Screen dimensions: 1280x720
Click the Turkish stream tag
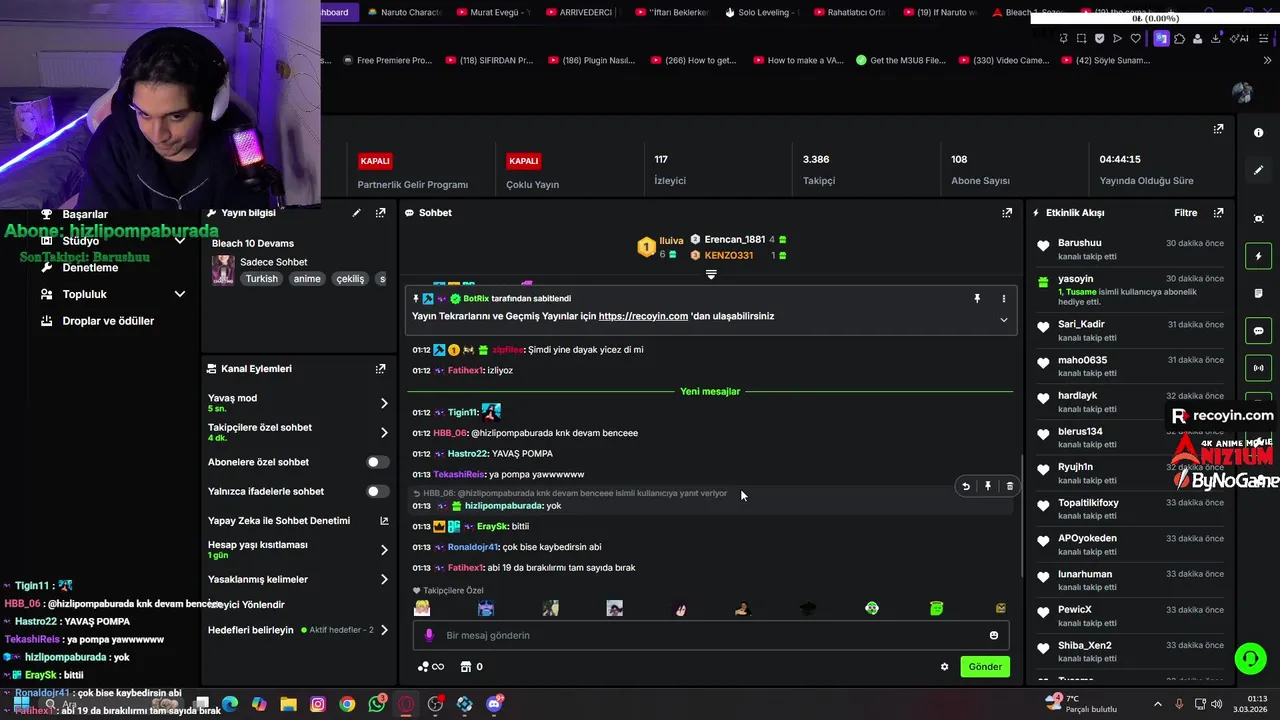pyautogui.click(x=262, y=279)
